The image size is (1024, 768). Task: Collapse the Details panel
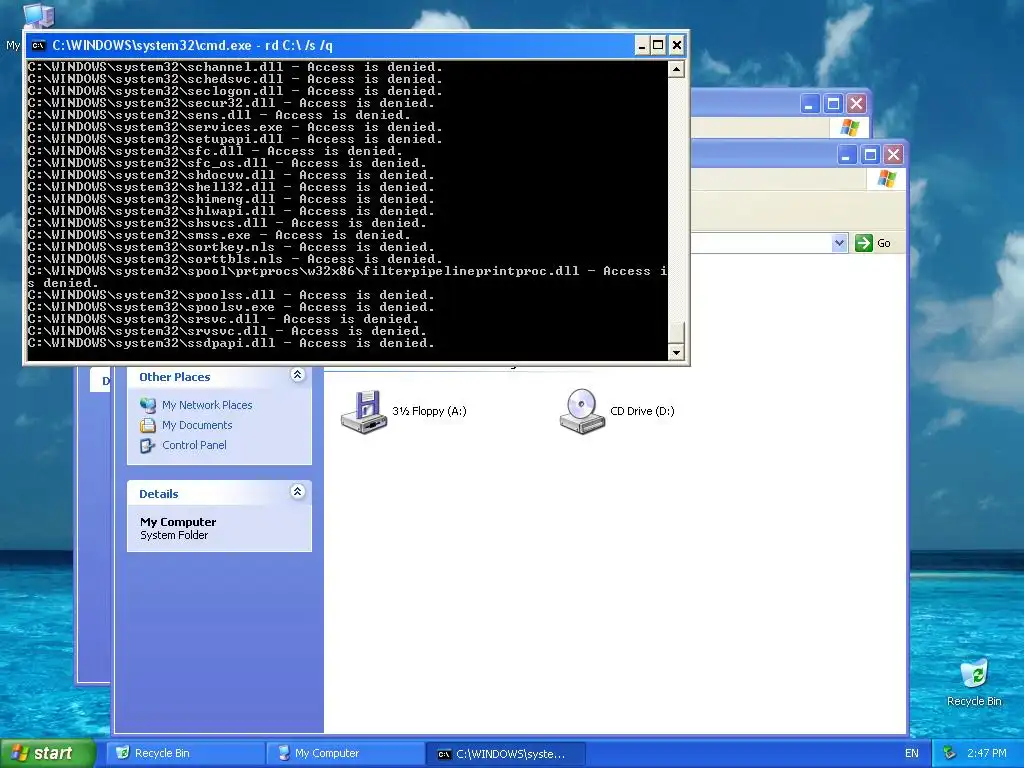point(297,492)
